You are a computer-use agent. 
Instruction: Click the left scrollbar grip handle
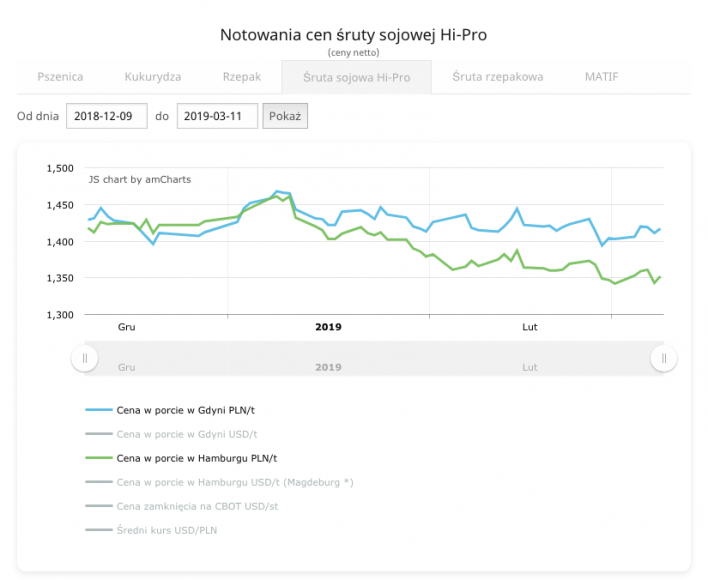[85, 358]
